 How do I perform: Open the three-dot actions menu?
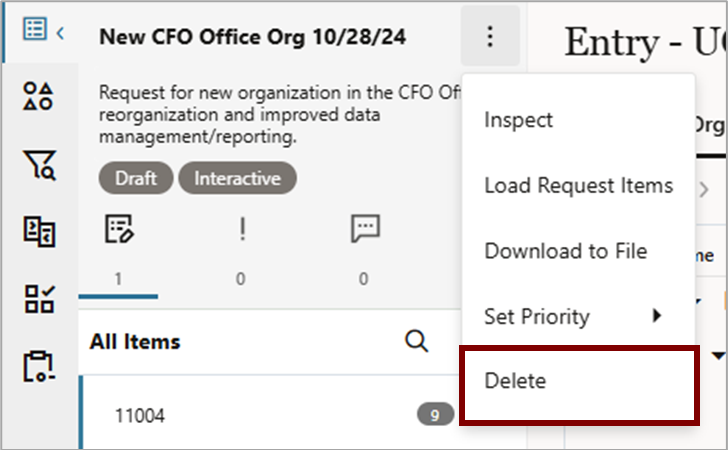pyautogui.click(x=489, y=37)
